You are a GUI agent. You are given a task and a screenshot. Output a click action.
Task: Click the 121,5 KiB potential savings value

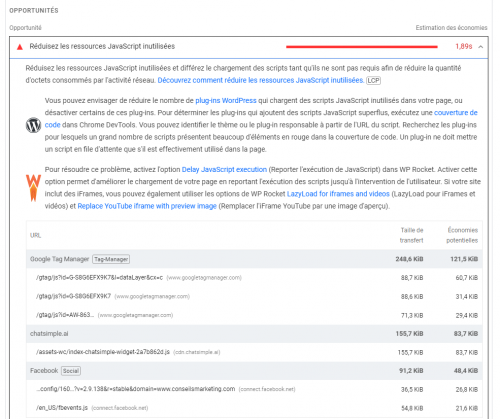click(x=464, y=259)
